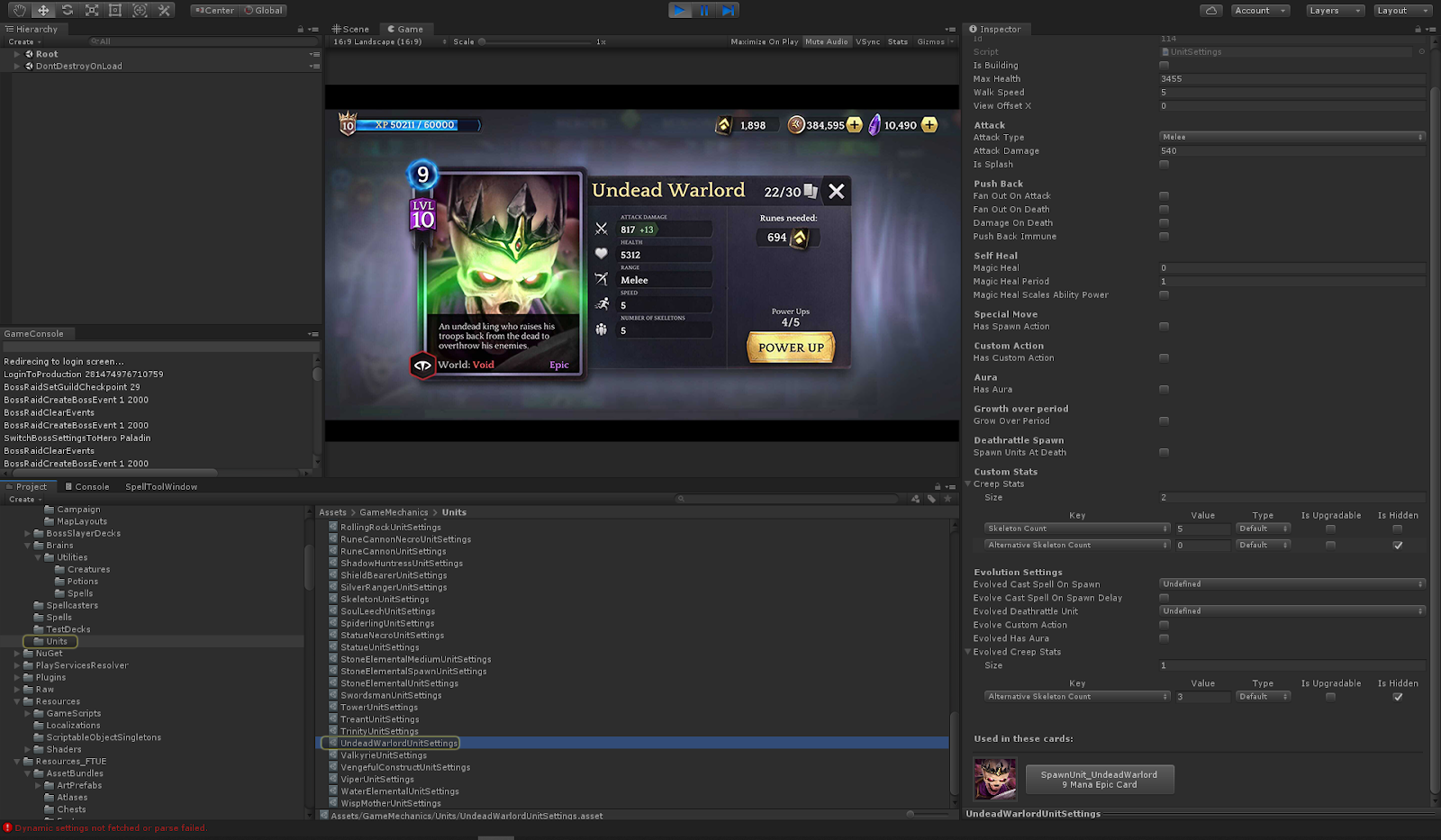Open the Layout dropdown
Image resolution: width=1441 pixels, height=840 pixels.
pos(1402,11)
